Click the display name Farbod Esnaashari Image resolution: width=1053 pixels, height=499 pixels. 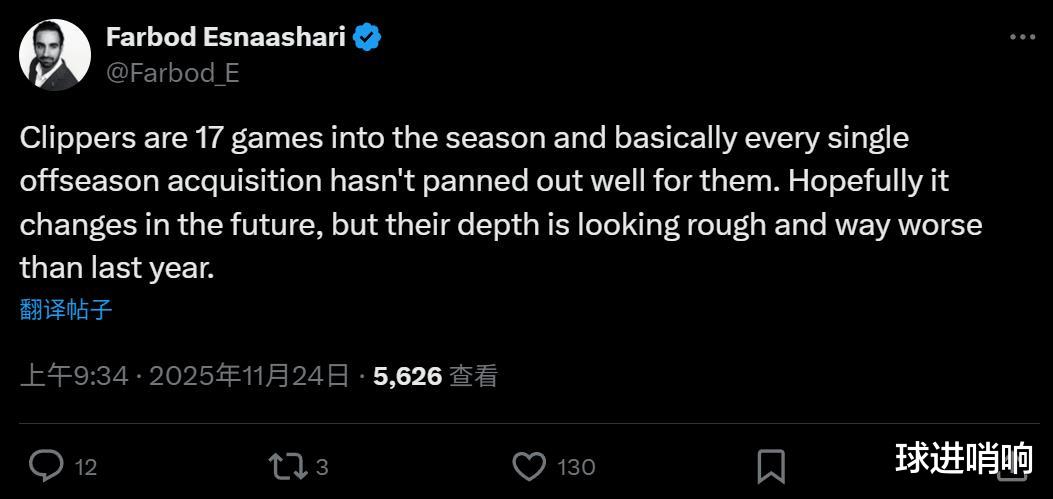pyautogui.click(x=225, y=38)
